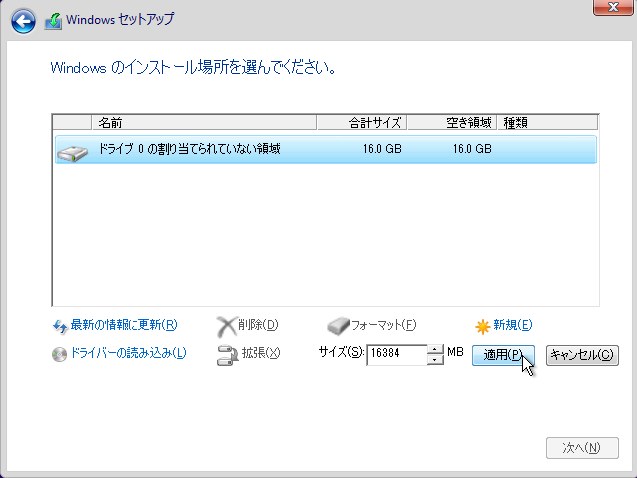Sort by the 合計サイズ column header

(362, 122)
